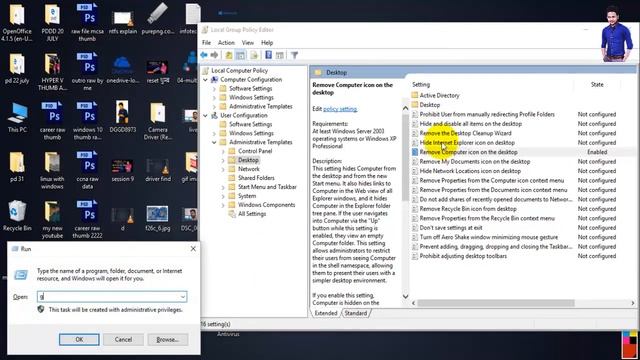The height and width of the screenshot is (360, 640).
Task: Select 'Local Computer Policy' root node
Action: (240, 71)
